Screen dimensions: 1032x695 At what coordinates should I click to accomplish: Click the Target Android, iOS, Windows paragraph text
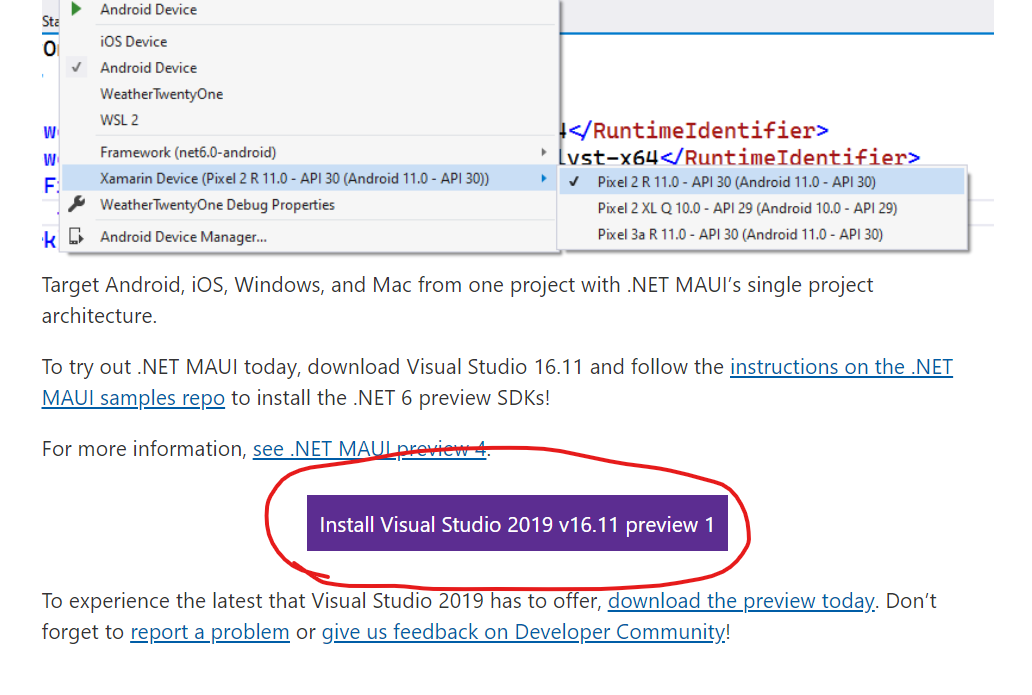point(457,300)
